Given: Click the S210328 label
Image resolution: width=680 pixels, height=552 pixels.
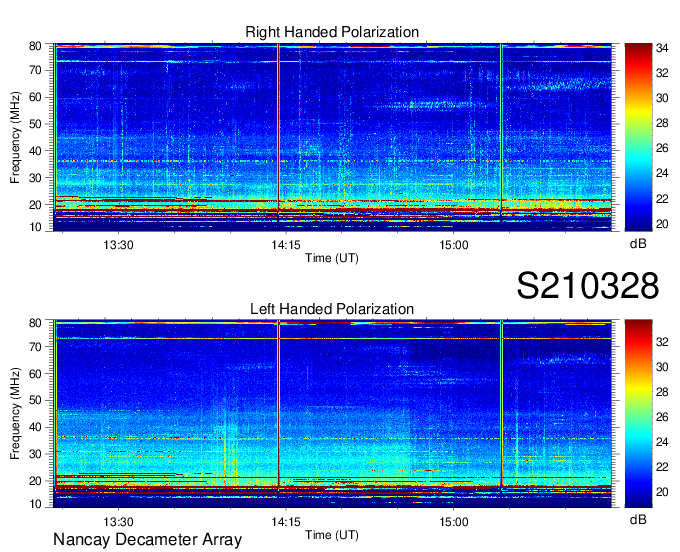Looking at the screenshot, I should (x=588, y=286).
